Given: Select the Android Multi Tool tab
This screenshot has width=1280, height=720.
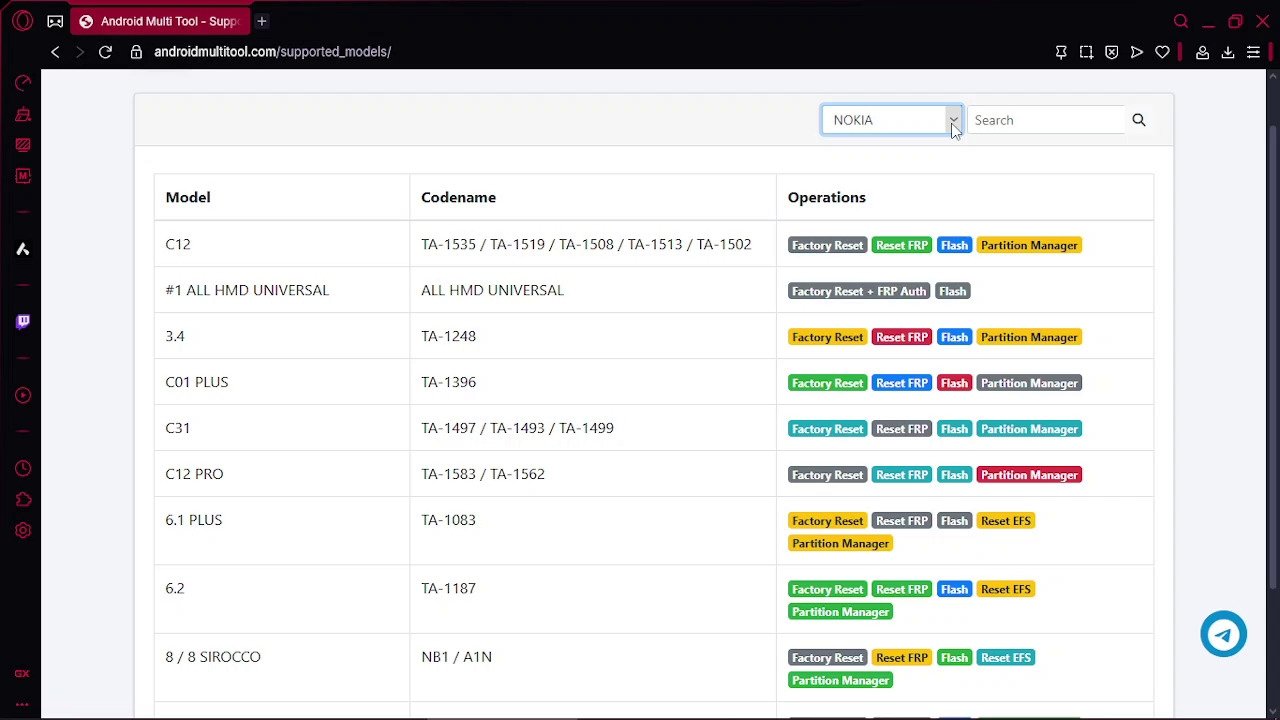Looking at the screenshot, I should 160,21.
